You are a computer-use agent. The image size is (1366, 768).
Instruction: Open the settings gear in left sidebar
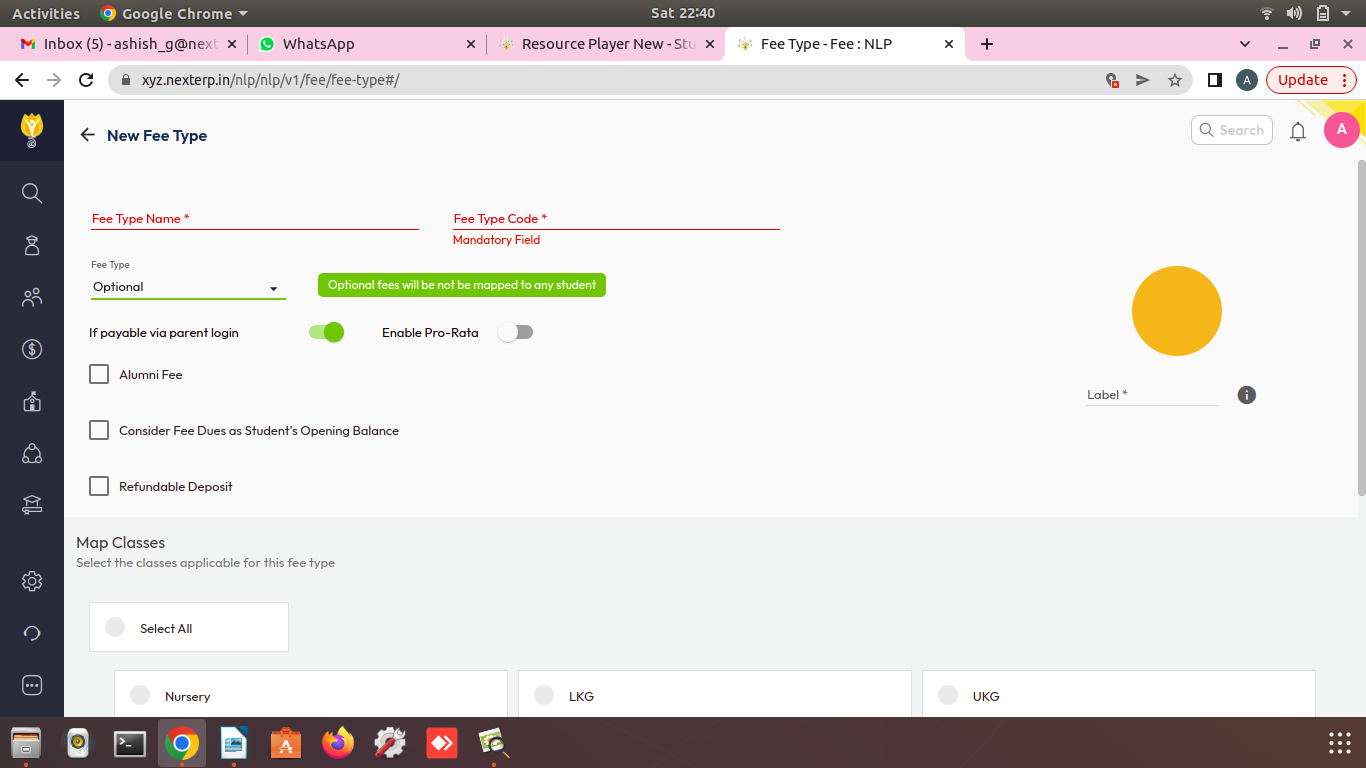32,581
